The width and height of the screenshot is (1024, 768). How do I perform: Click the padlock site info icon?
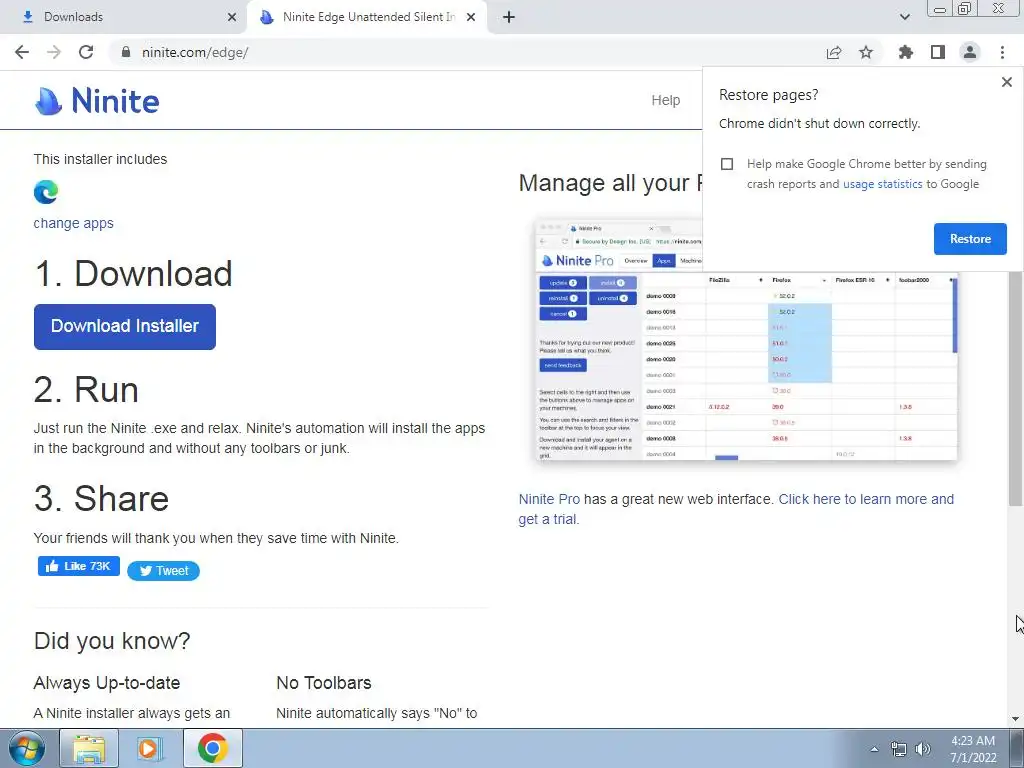[125, 52]
